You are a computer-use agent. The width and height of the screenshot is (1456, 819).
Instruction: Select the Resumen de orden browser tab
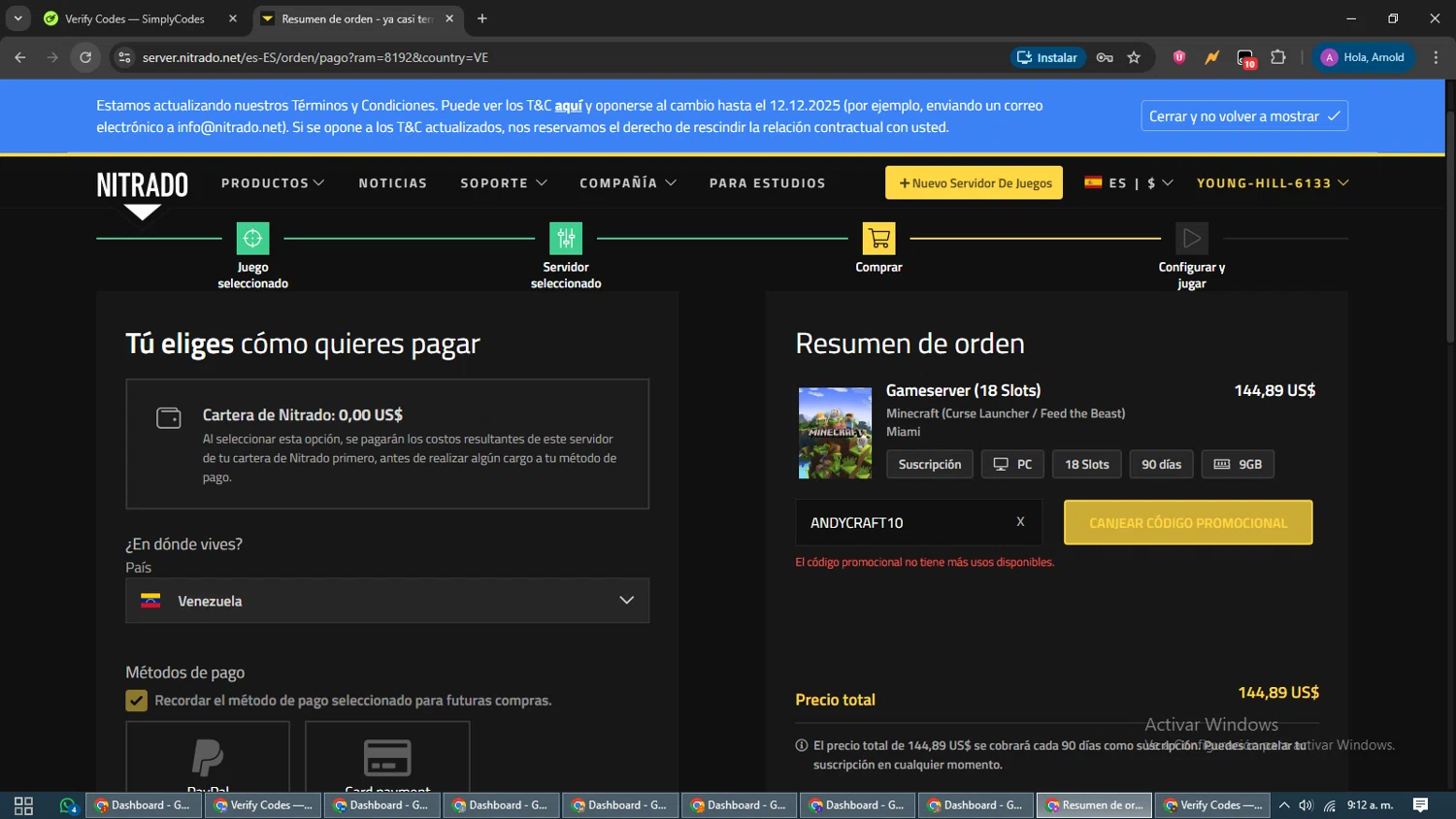355,18
